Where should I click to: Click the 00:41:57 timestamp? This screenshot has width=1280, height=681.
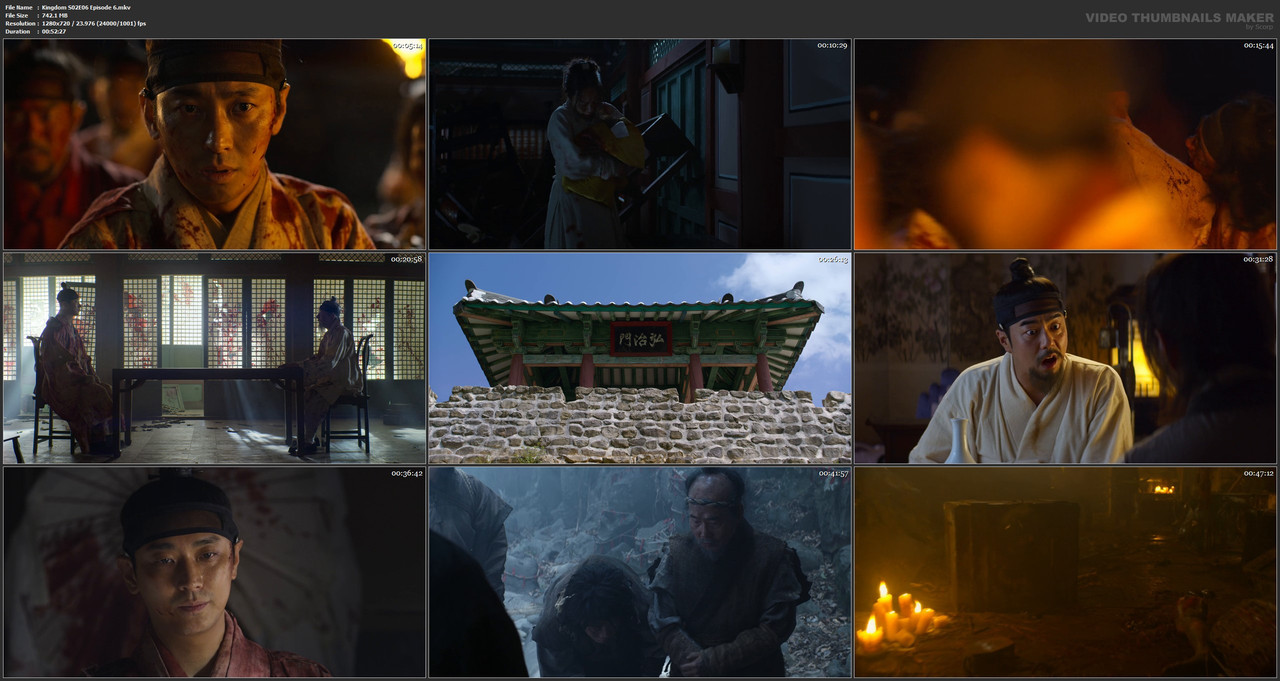(x=832, y=474)
